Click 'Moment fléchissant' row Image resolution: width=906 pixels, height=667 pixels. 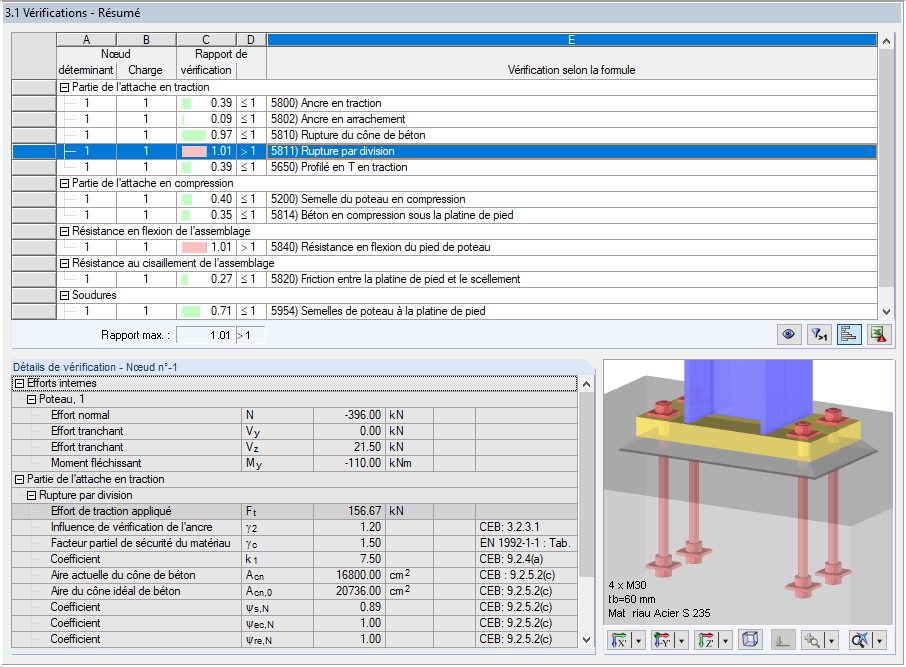coord(294,463)
